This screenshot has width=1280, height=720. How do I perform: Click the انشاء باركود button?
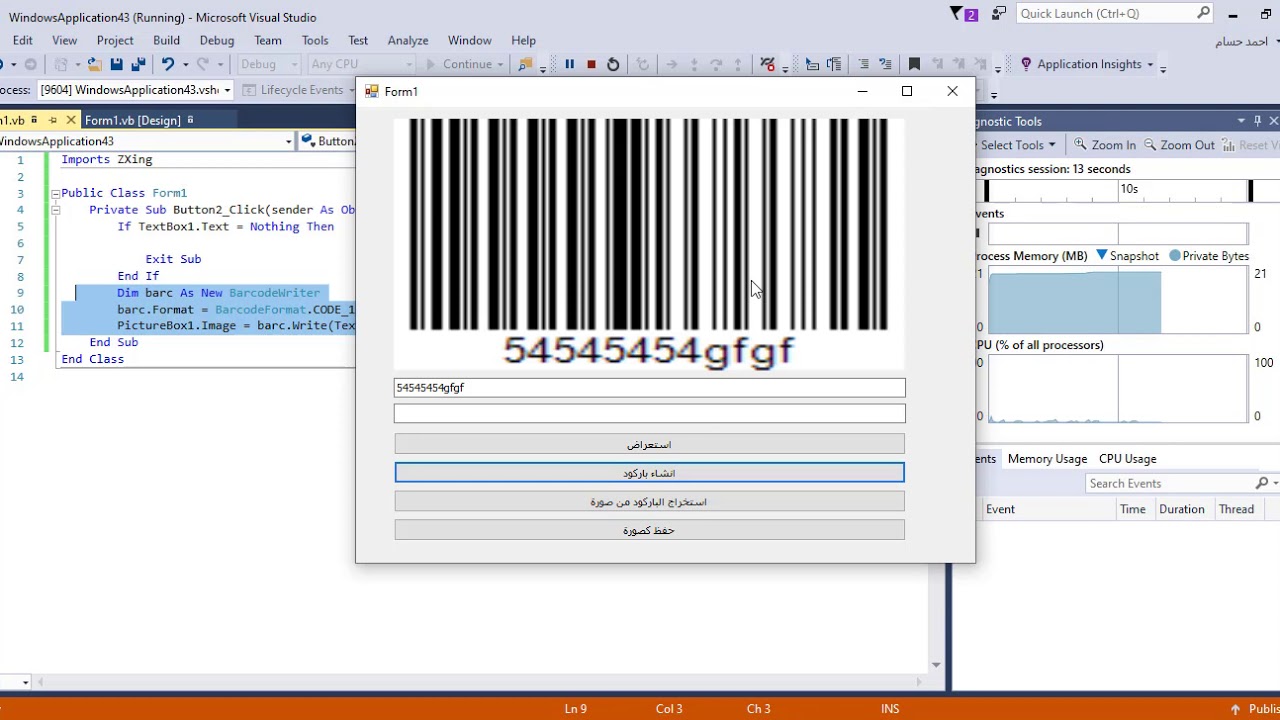pos(649,473)
